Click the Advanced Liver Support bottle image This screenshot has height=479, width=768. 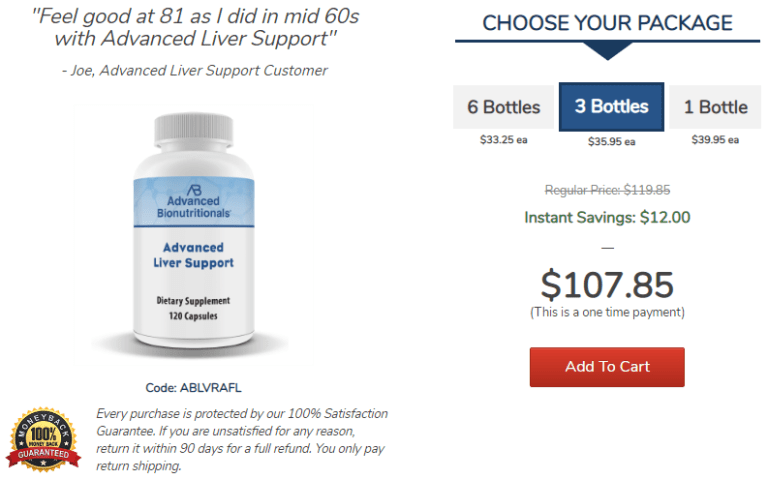click(x=193, y=230)
